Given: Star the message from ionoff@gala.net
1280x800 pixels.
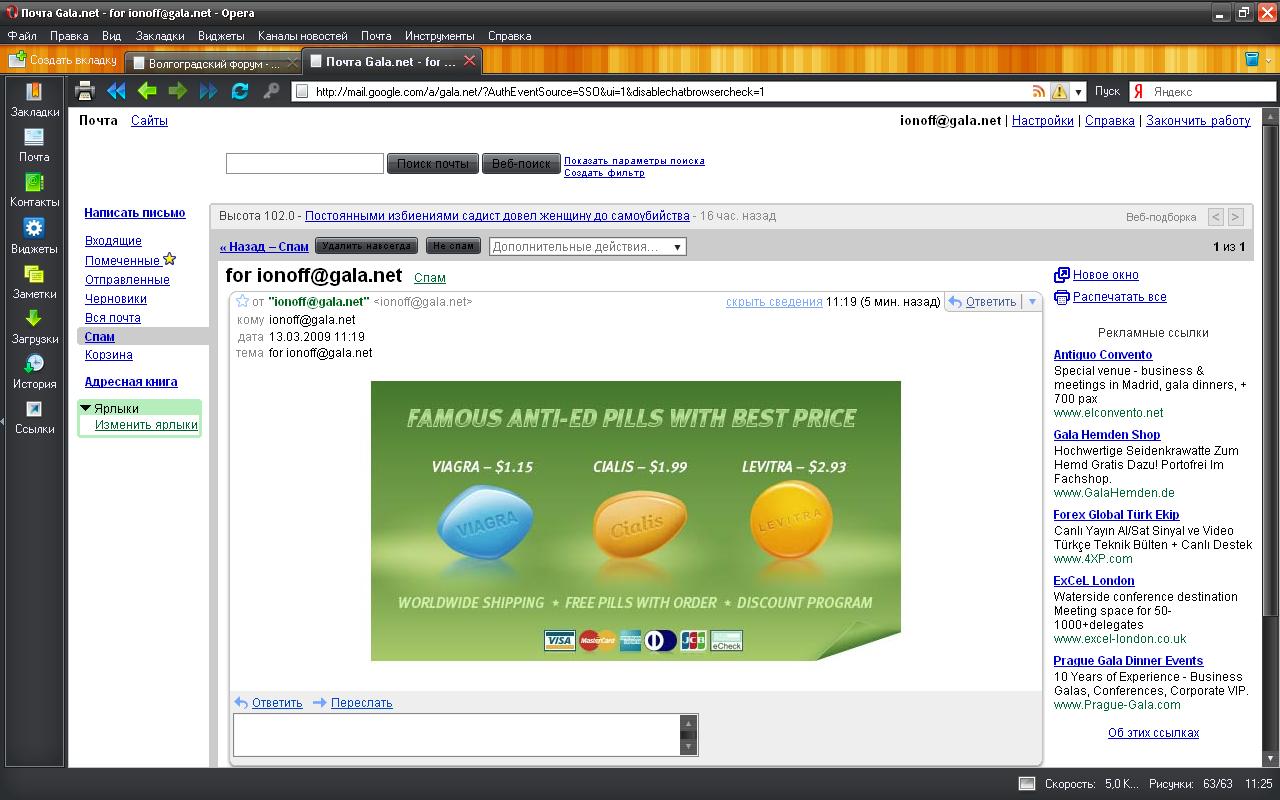Looking at the screenshot, I should [x=242, y=301].
